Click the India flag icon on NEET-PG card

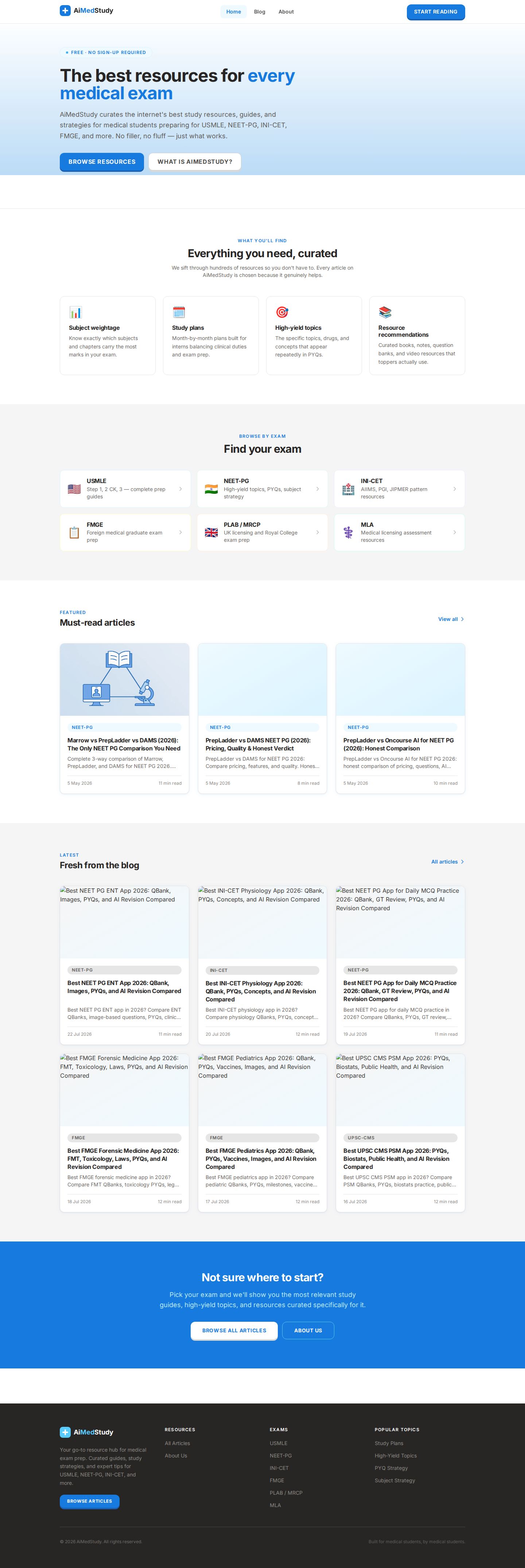pos(211,489)
